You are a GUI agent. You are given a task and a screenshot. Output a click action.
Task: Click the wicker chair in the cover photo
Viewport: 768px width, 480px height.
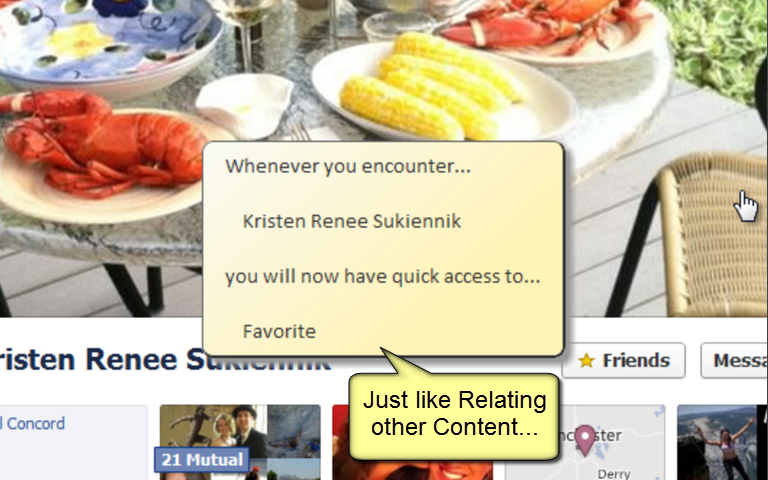click(710, 234)
